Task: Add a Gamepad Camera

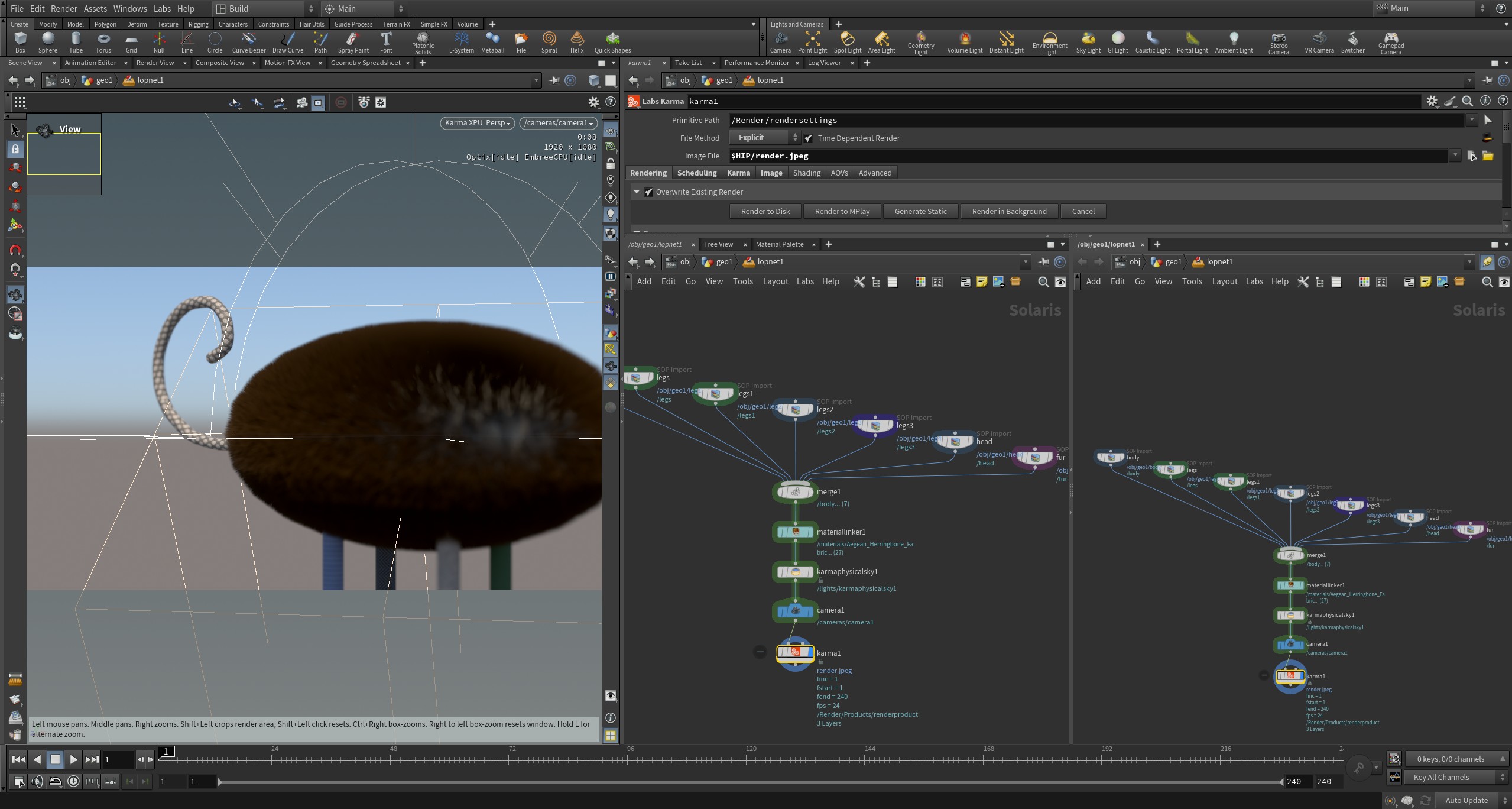Action: coord(1391,43)
